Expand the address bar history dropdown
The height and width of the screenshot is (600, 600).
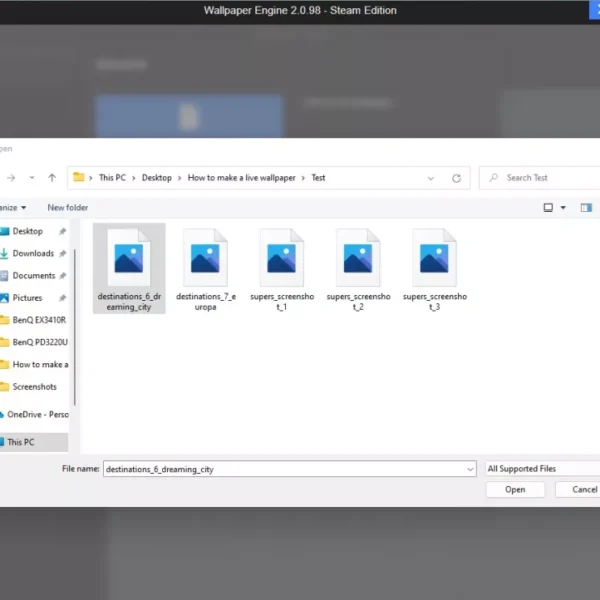[431, 178]
